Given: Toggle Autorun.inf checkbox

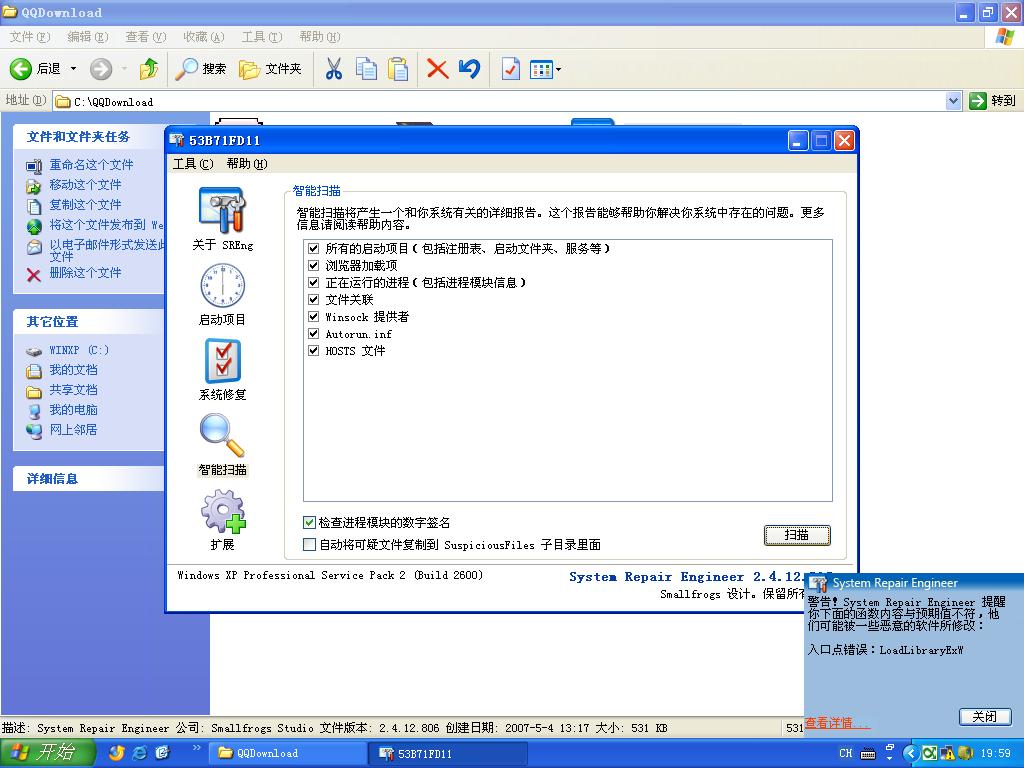Looking at the screenshot, I should [313, 333].
